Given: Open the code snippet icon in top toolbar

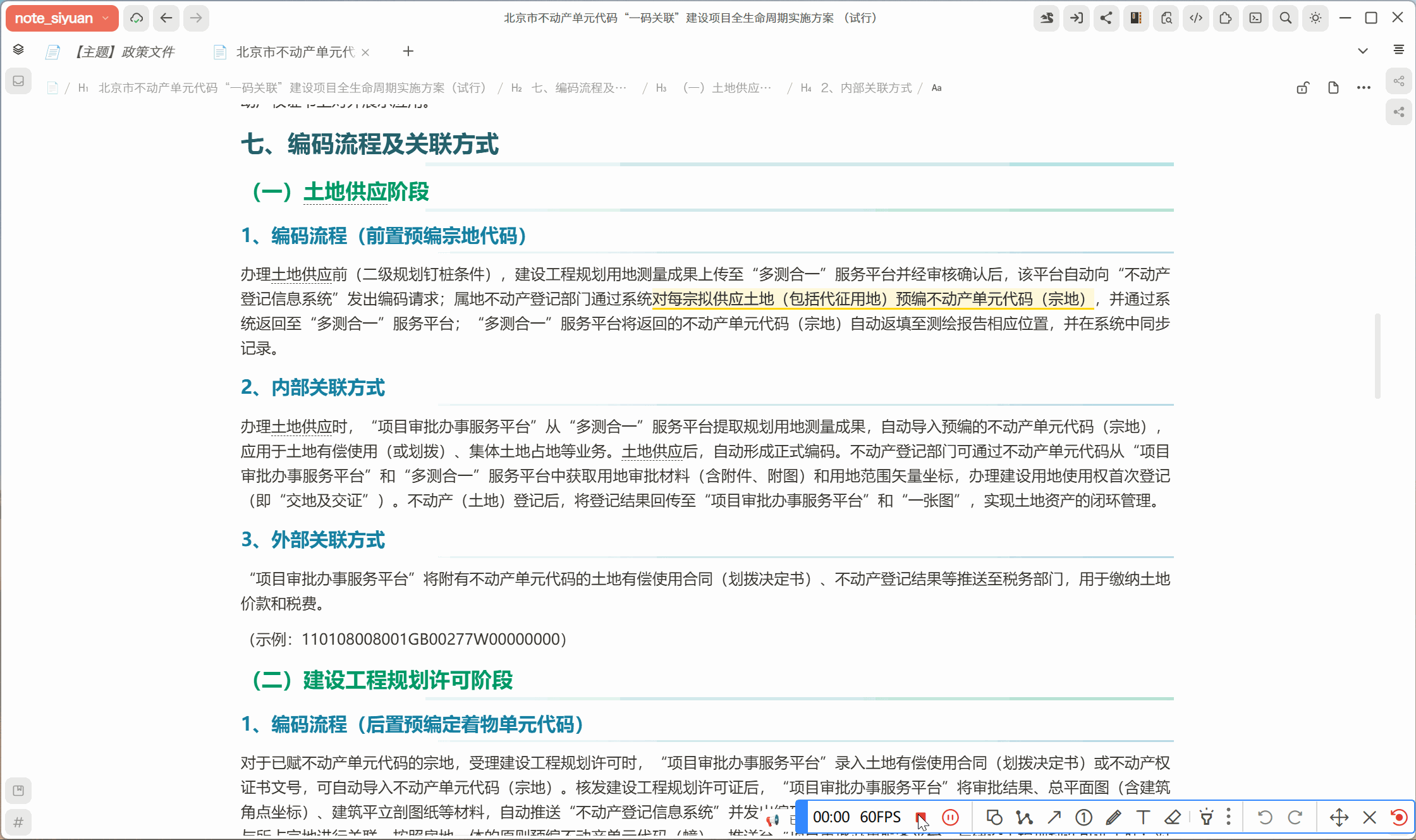Looking at the screenshot, I should coord(1195,18).
